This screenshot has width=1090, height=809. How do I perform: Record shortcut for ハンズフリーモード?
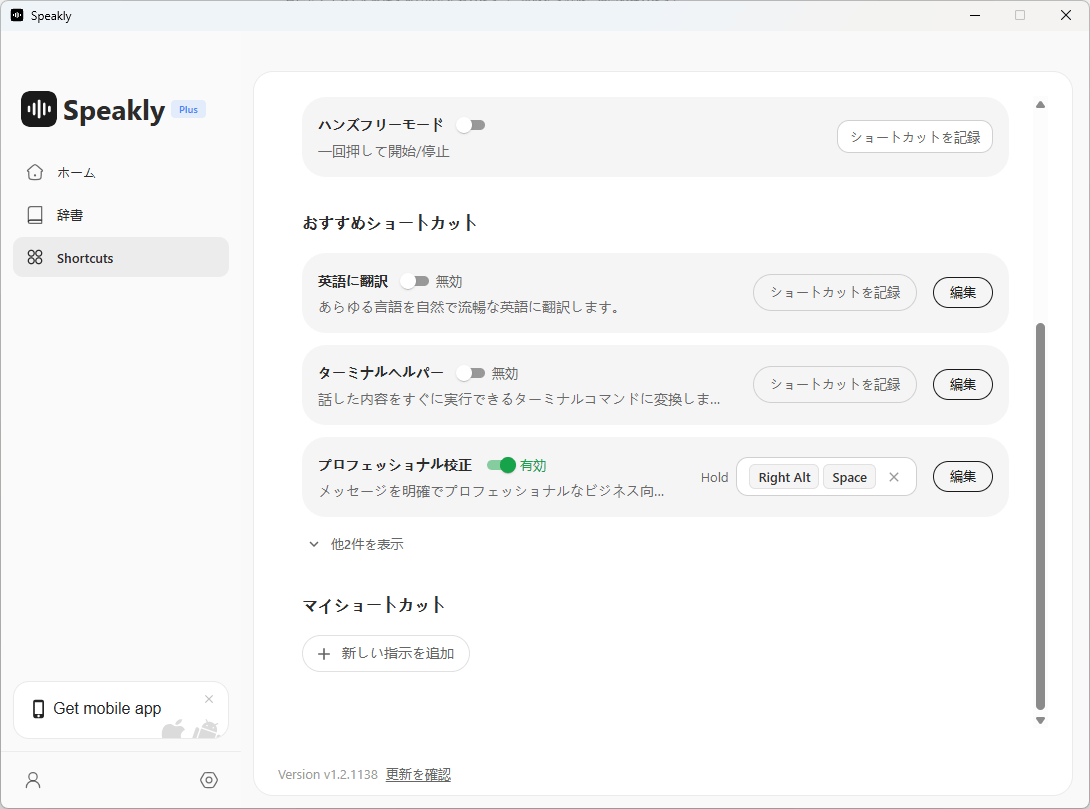(x=914, y=137)
